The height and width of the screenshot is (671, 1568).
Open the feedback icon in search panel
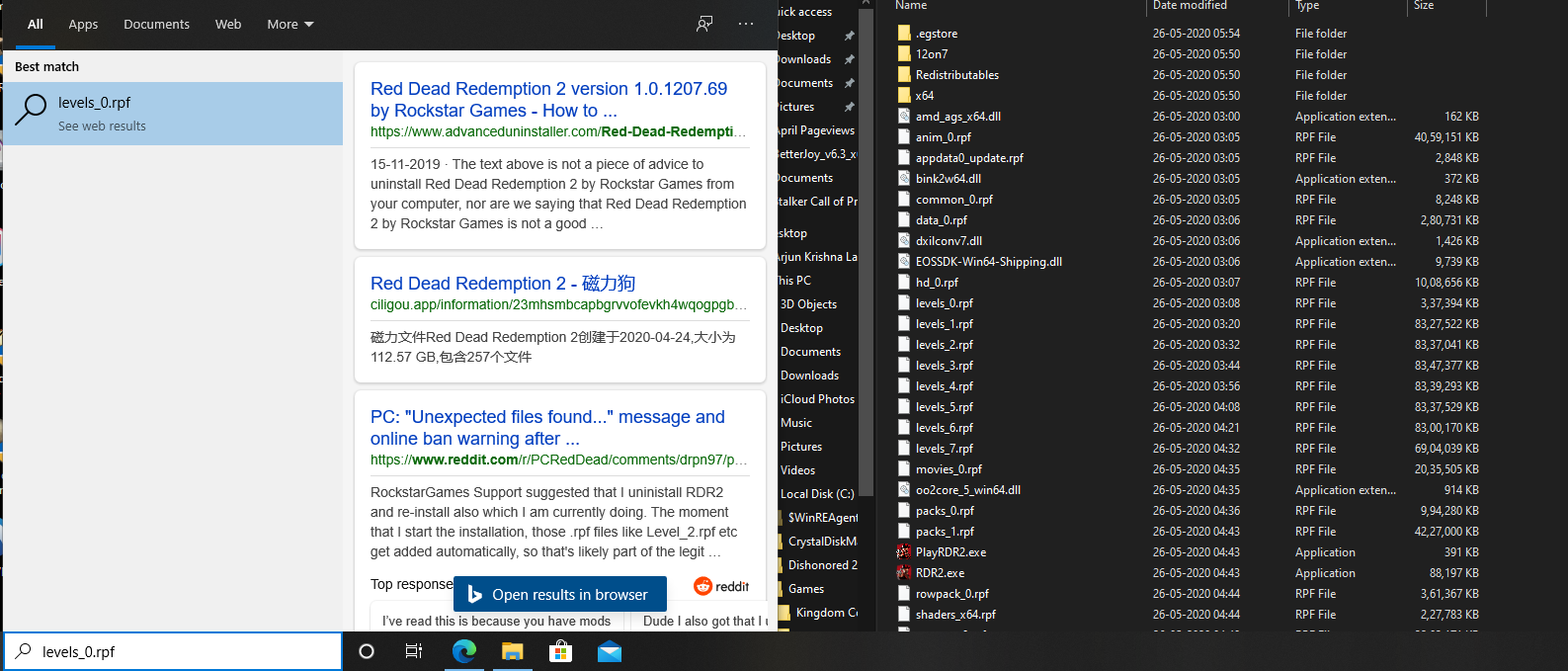(704, 24)
